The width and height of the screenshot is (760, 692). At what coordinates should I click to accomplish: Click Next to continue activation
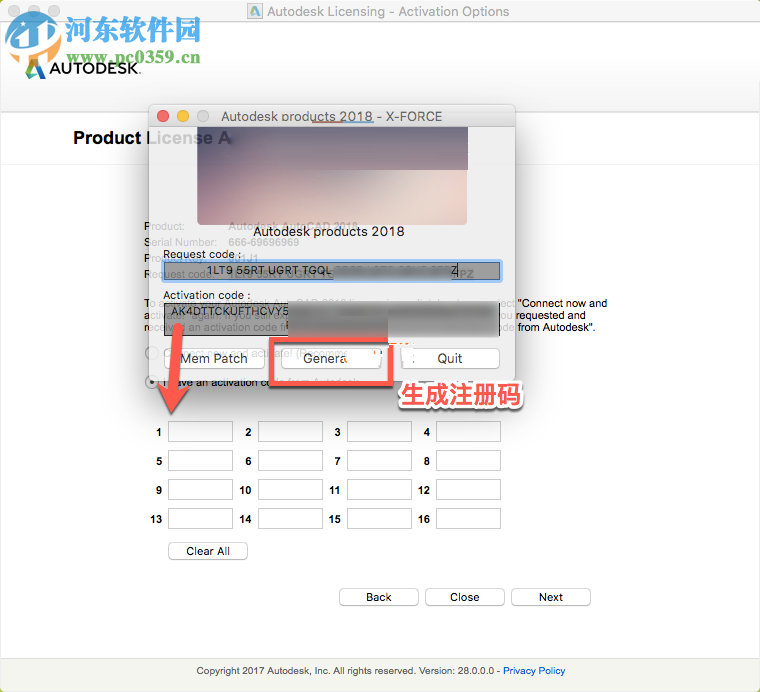pos(551,597)
